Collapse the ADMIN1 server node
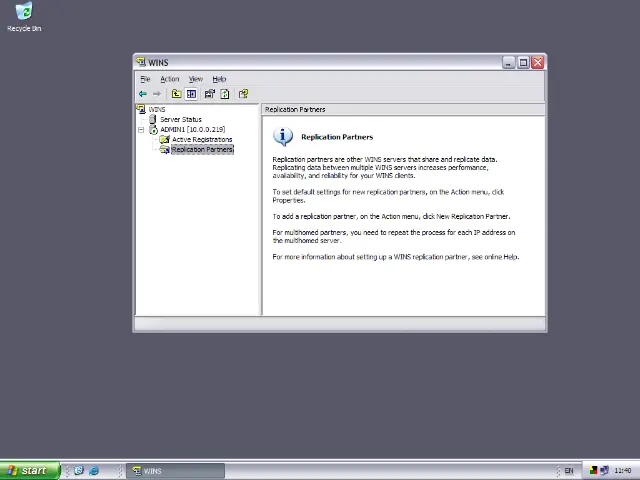 point(141,130)
